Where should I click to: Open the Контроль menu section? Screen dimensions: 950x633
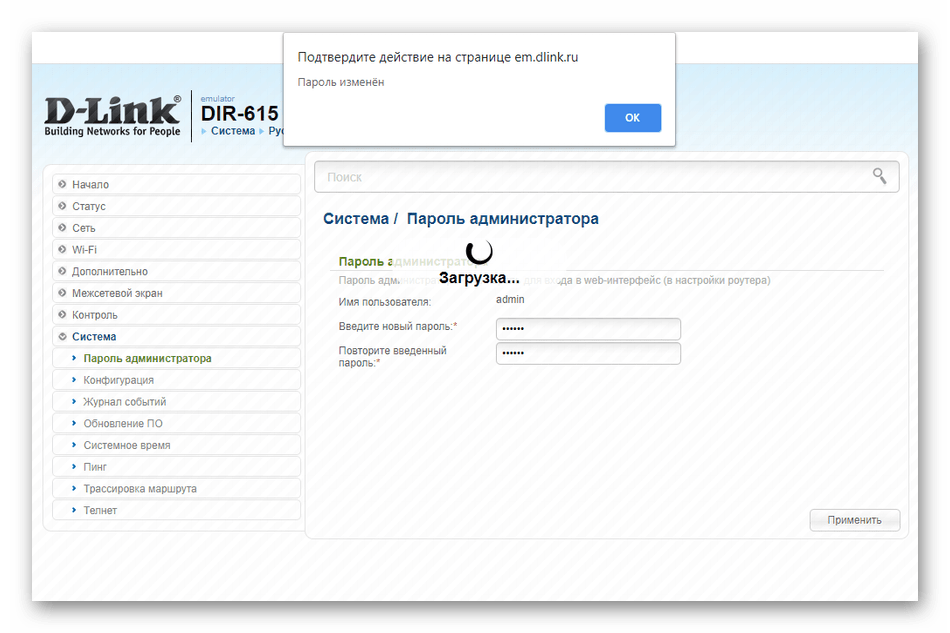176,315
